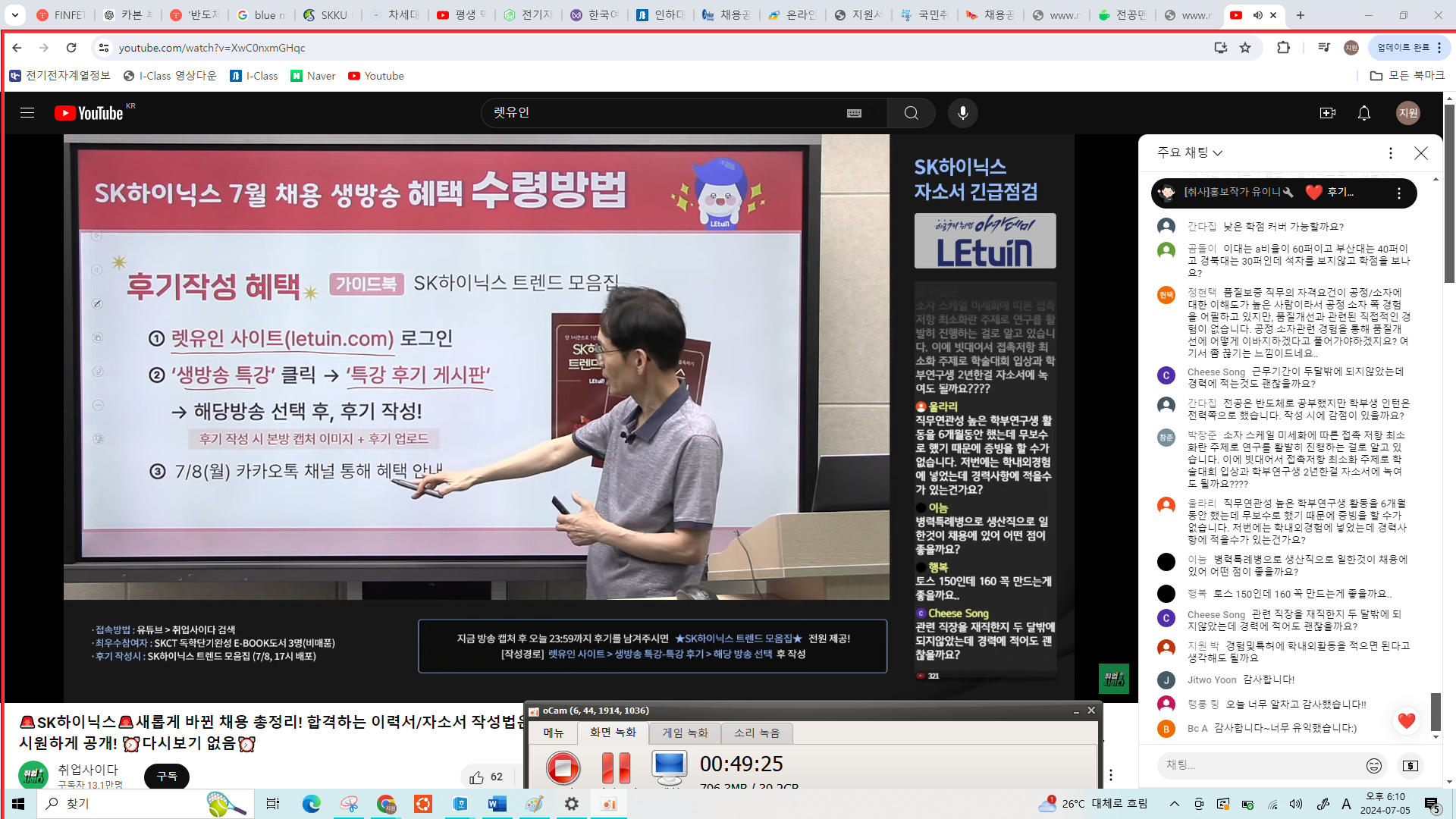Open live chat three-dot options menu
Viewport: 1456px width, 819px height.
(1390, 153)
